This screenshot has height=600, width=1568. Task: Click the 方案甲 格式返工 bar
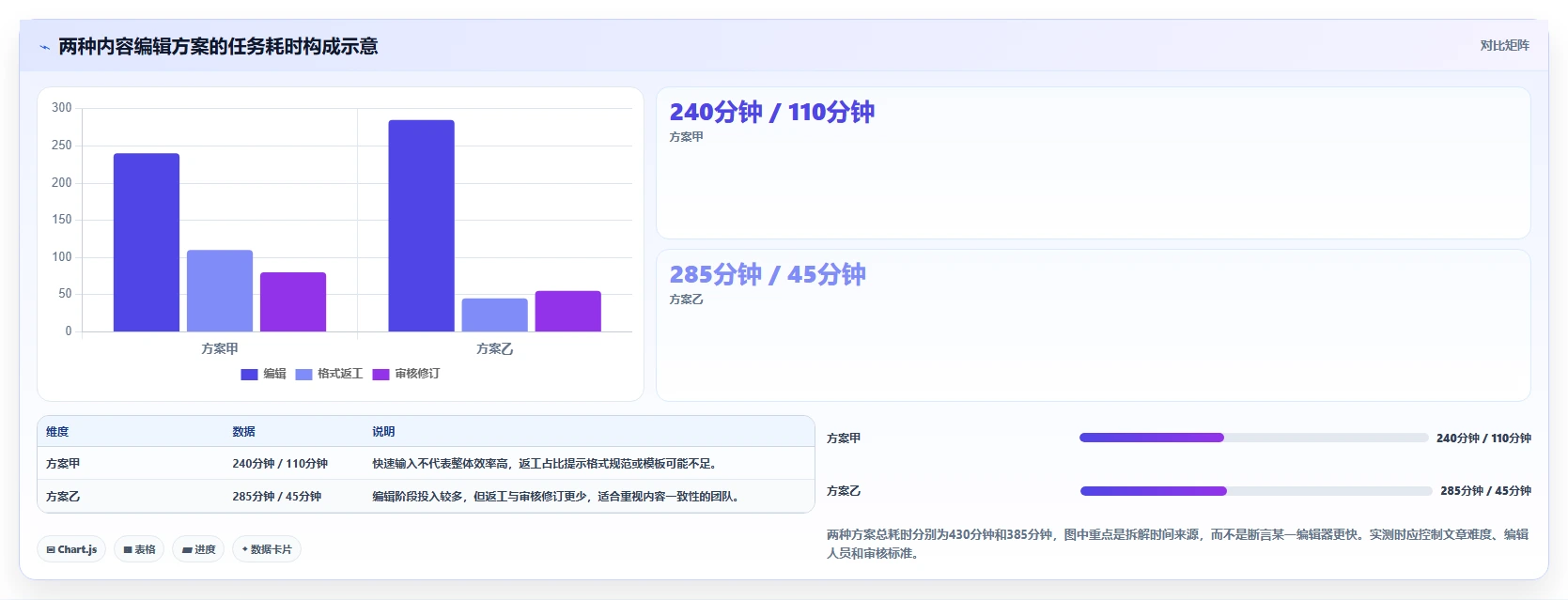pos(220,291)
